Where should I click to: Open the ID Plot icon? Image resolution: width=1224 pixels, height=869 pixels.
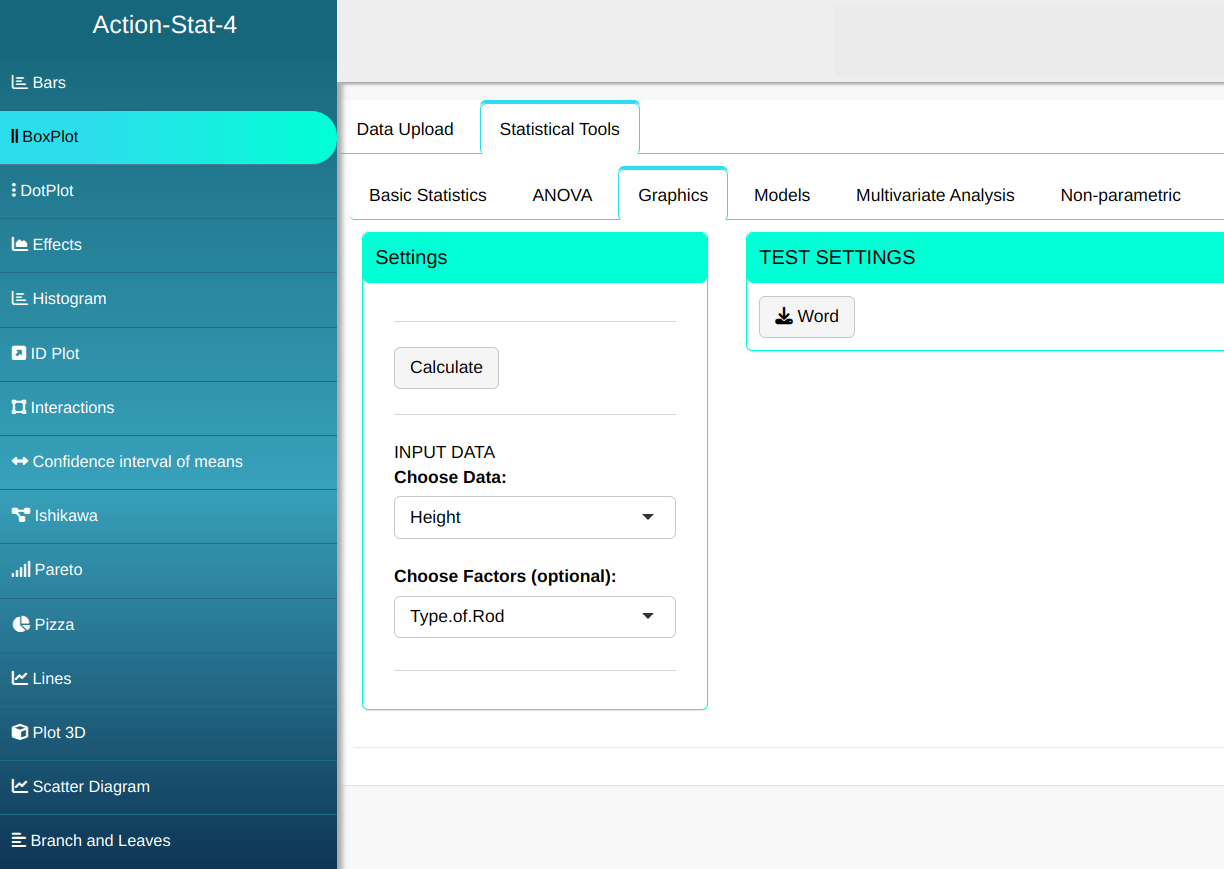pyautogui.click(x=18, y=354)
